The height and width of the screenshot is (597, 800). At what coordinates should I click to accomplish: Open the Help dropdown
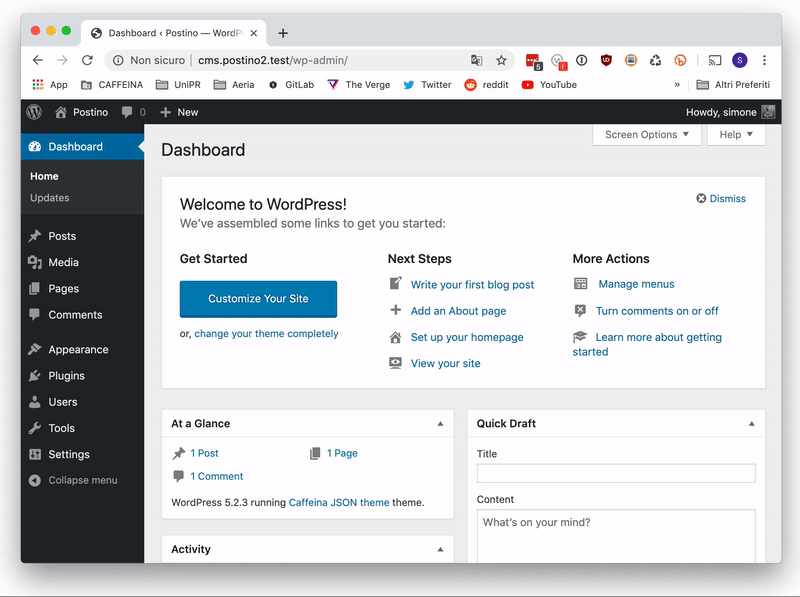(x=736, y=135)
